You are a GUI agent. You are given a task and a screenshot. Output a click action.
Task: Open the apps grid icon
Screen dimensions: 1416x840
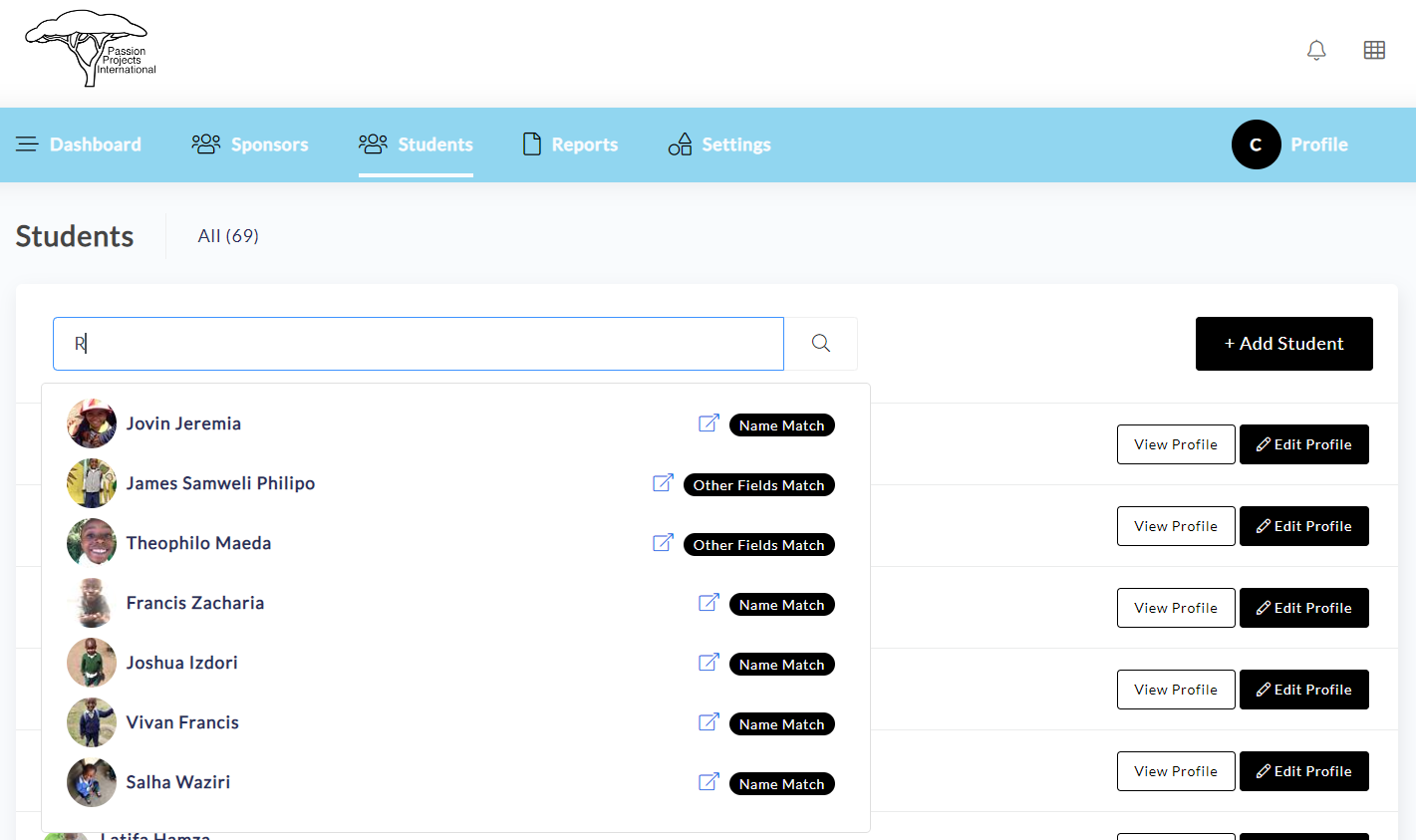[1374, 50]
